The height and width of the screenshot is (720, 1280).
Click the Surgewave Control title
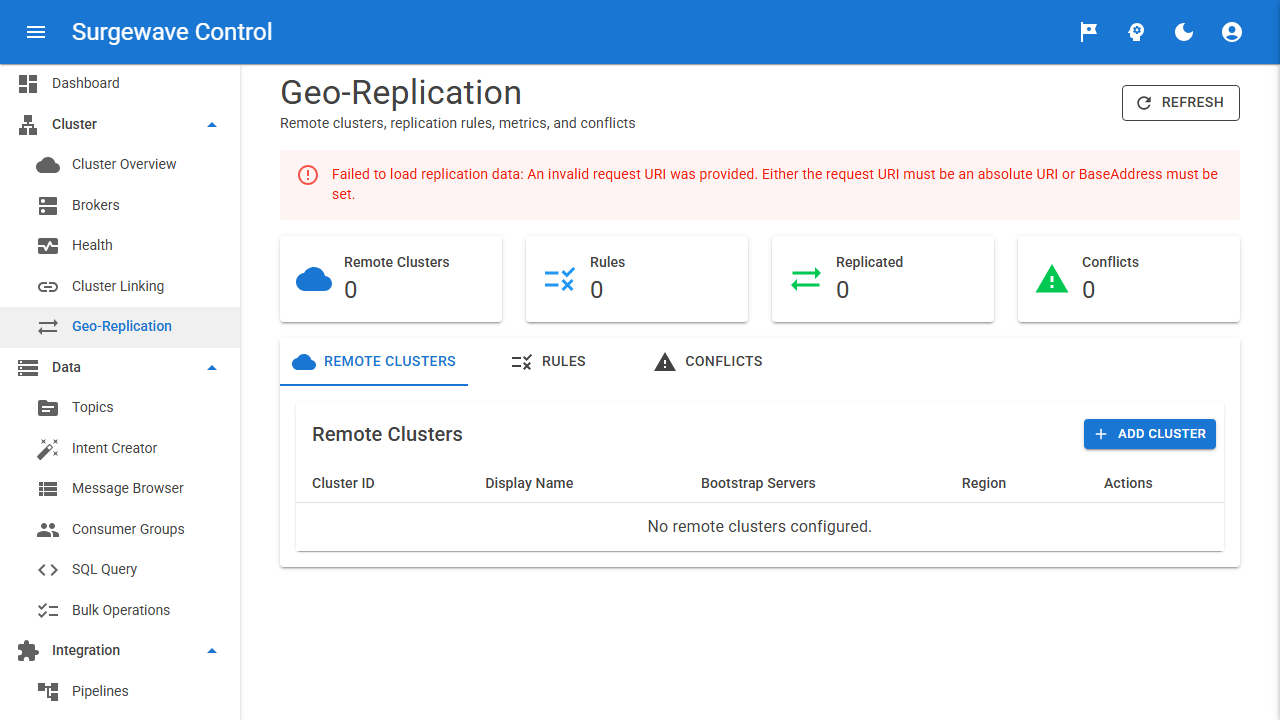tap(172, 32)
